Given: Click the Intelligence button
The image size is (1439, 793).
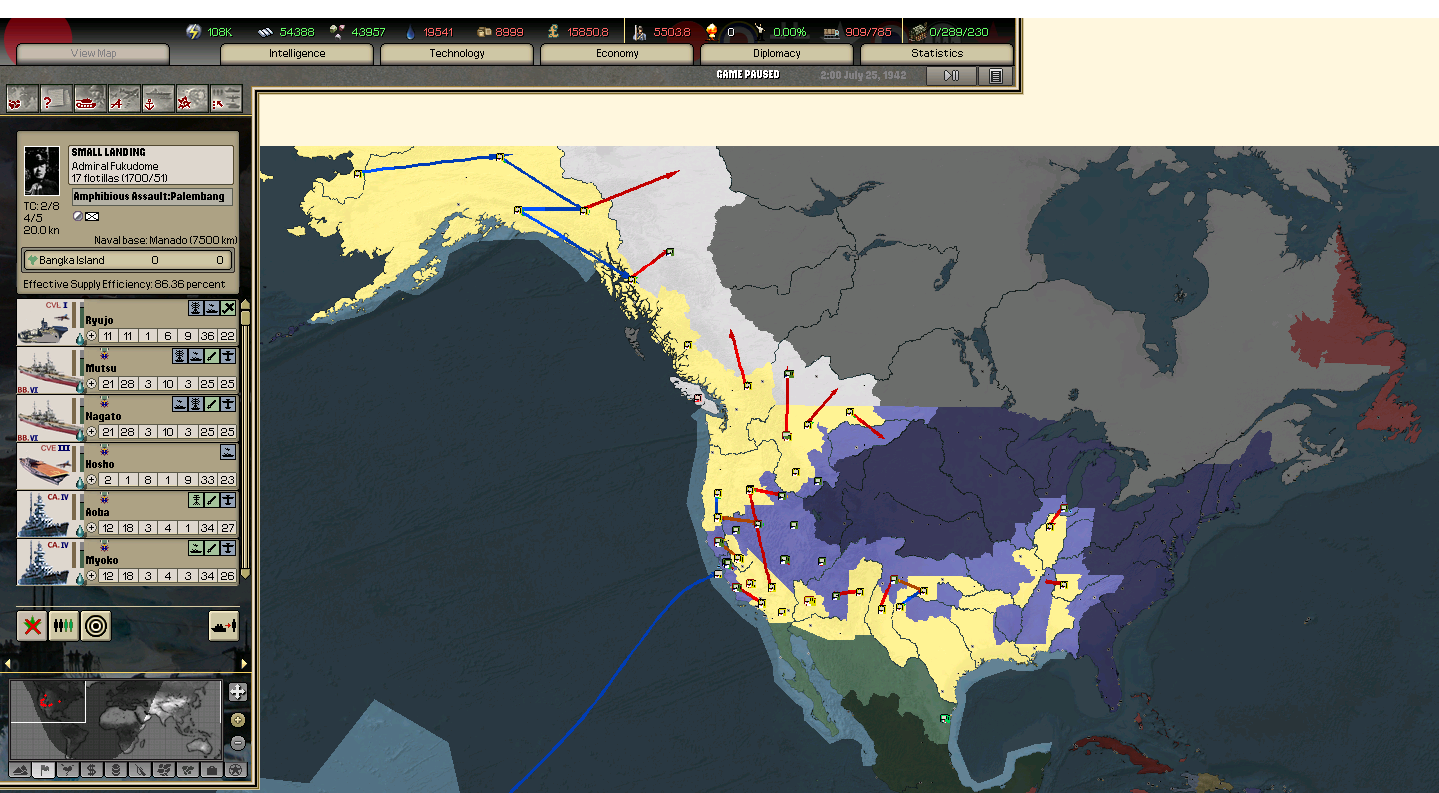Looking at the screenshot, I should coord(297,53).
